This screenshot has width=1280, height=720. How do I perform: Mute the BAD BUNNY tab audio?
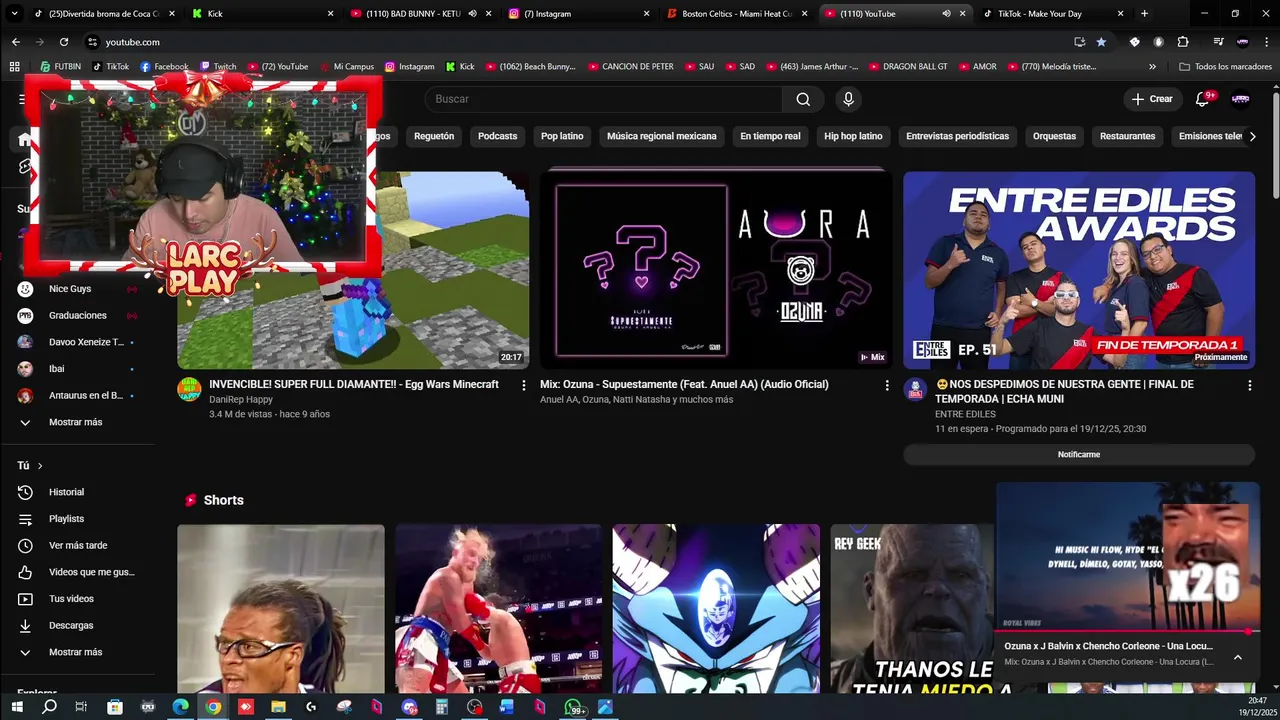pyautogui.click(x=472, y=14)
